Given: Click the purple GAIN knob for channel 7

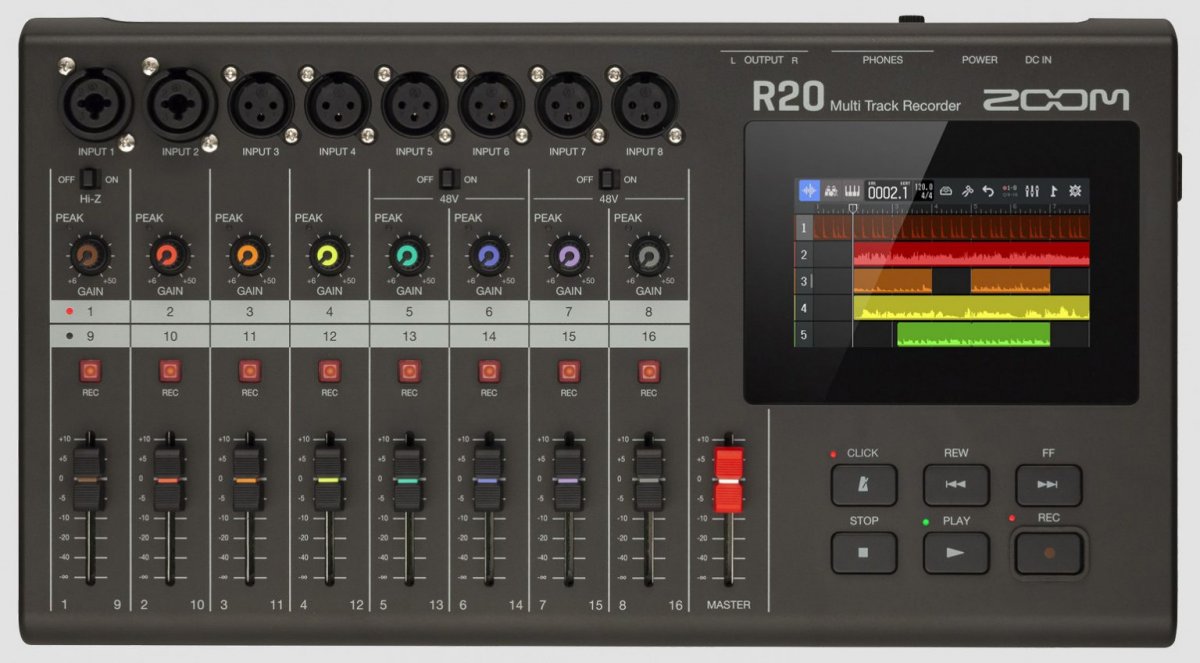Looking at the screenshot, I should coord(569,258).
